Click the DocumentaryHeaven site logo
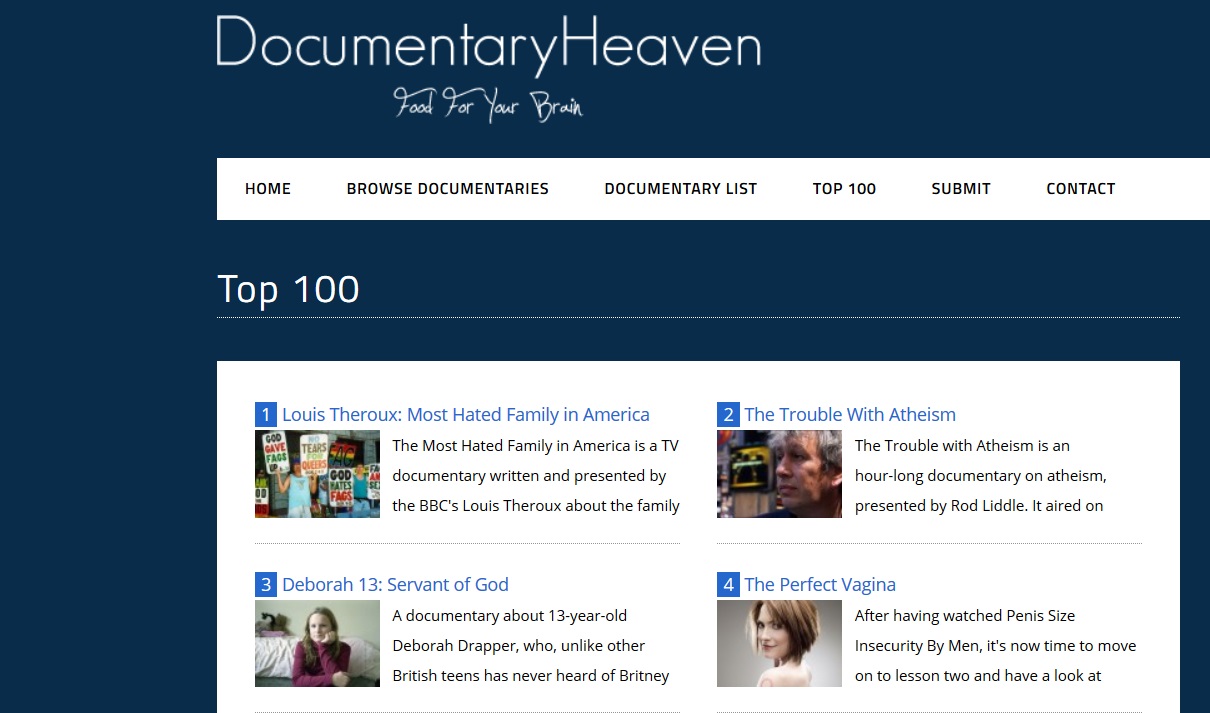The height and width of the screenshot is (713, 1210). click(x=488, y=46)
